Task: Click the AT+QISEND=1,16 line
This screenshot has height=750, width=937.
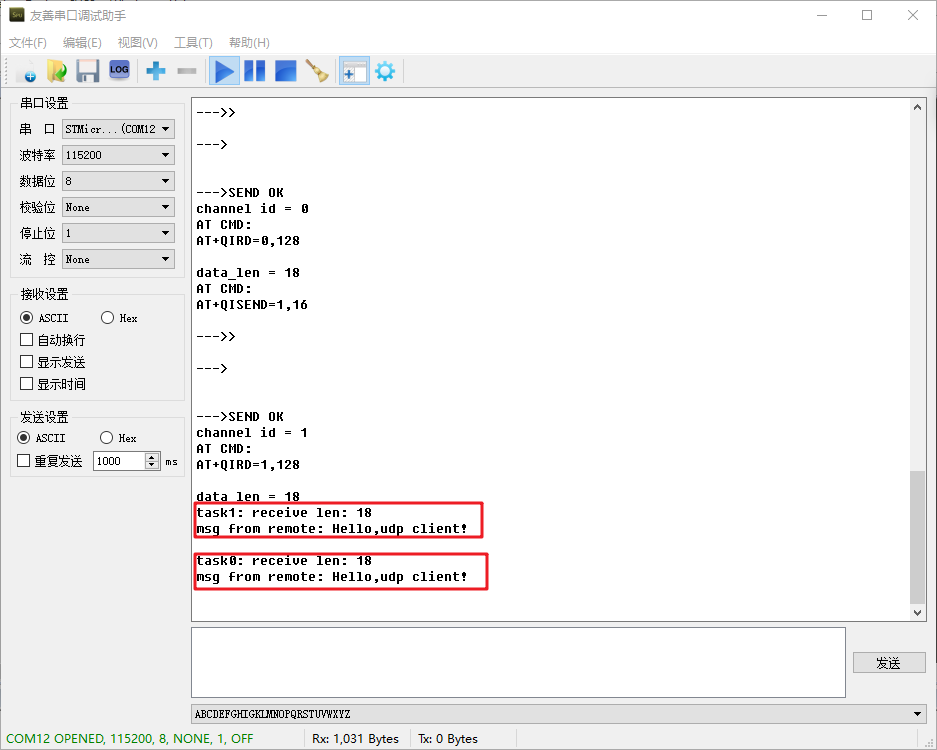Action: 252,305
